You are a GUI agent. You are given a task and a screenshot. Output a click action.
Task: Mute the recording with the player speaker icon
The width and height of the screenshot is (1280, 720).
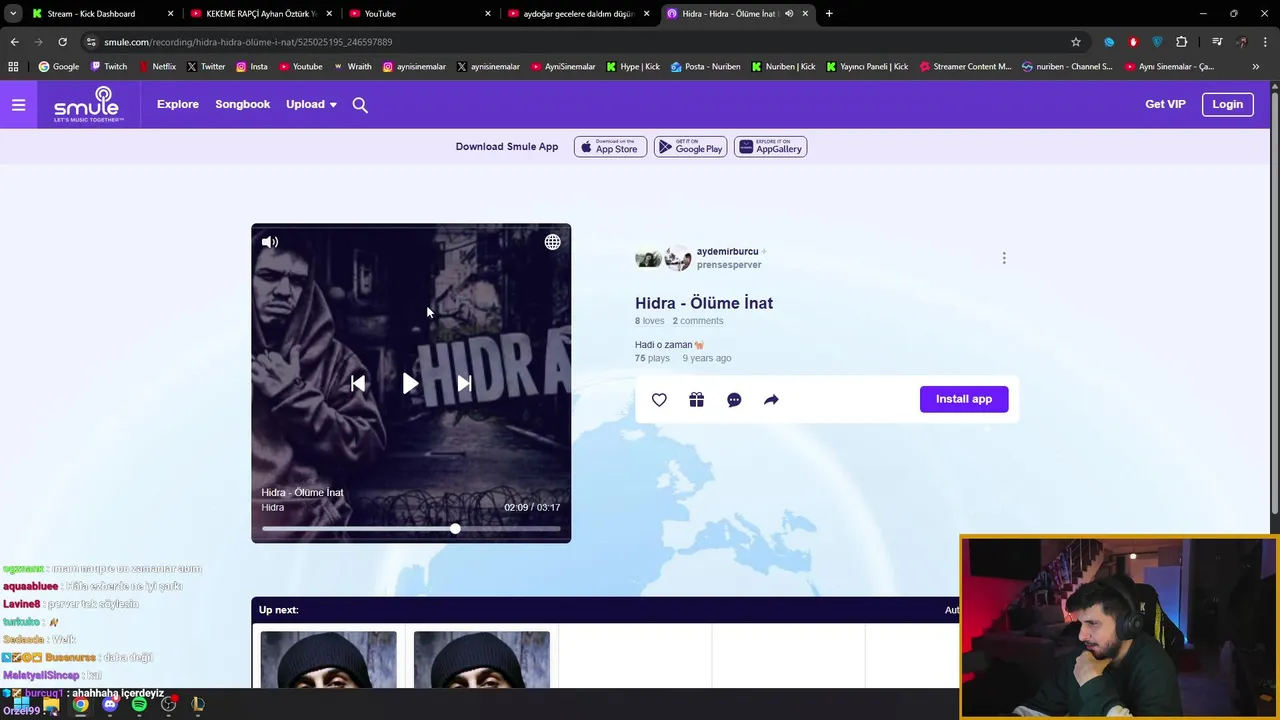pyautogui.click(x=270, y=242)
